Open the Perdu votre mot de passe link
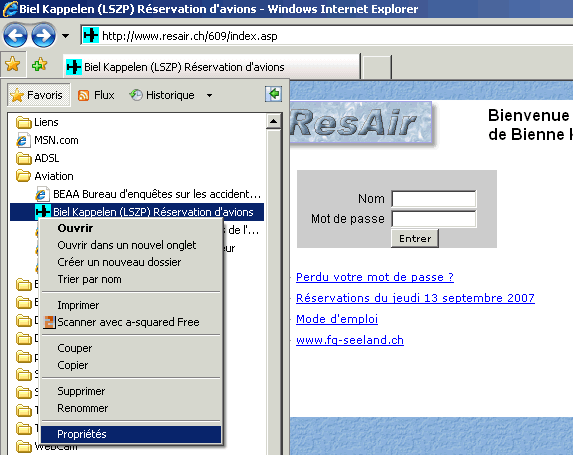Screen dimensions: 573x455 [375, 277]
